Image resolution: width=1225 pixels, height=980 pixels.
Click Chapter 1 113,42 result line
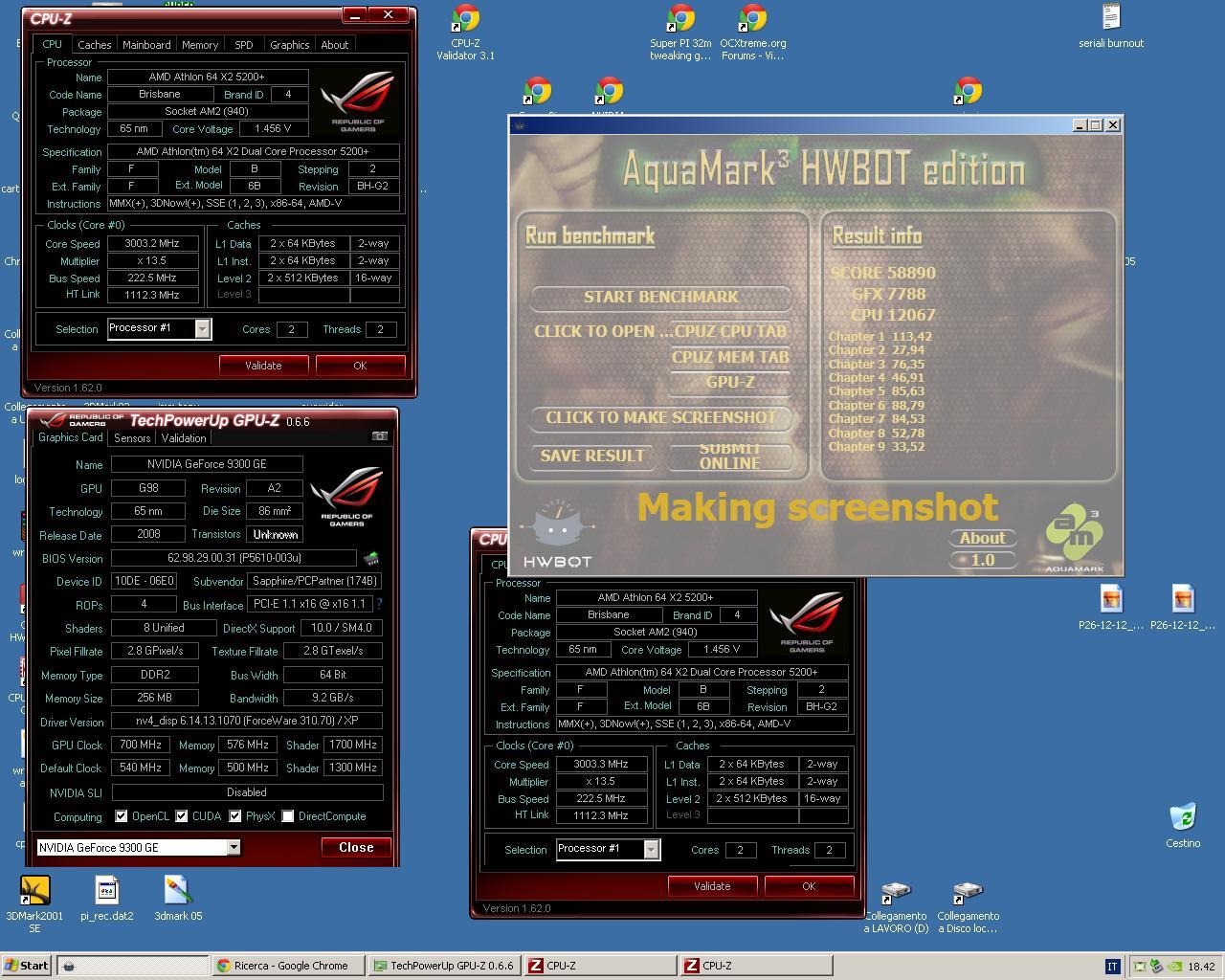[x=880, y=336]
